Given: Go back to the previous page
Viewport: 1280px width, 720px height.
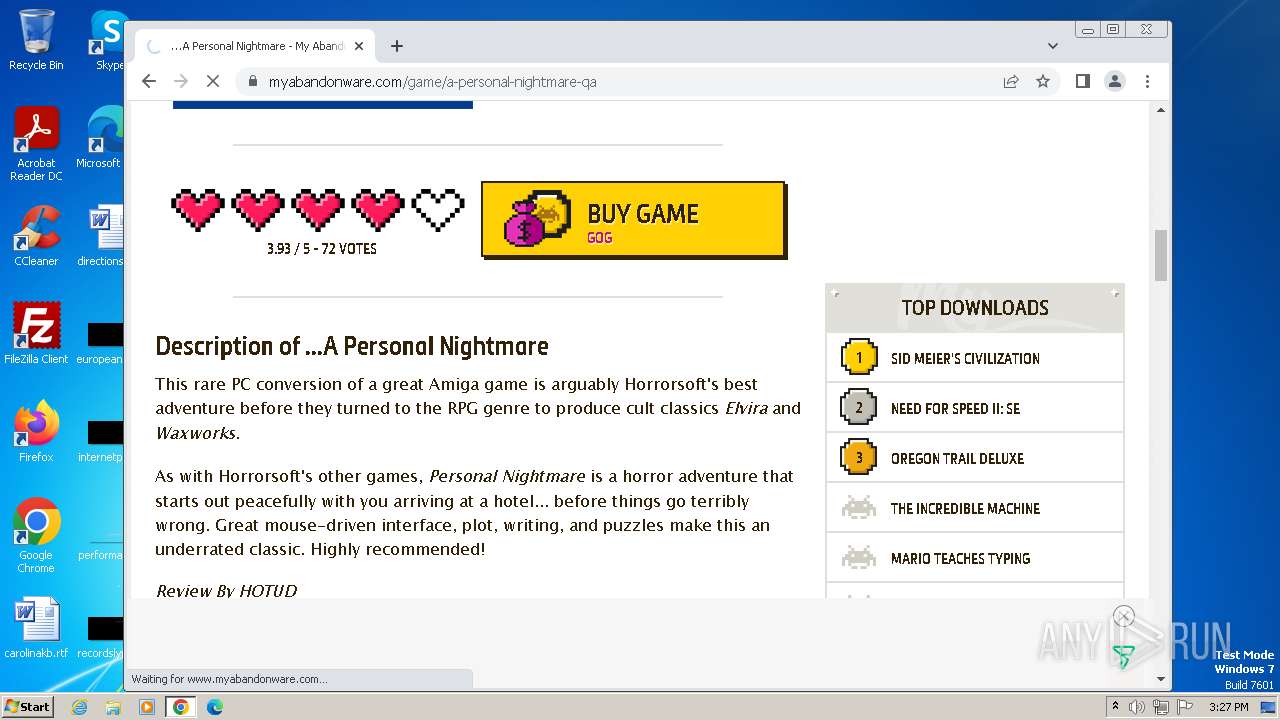Looking at the screenshot, I should pos(149,81).
